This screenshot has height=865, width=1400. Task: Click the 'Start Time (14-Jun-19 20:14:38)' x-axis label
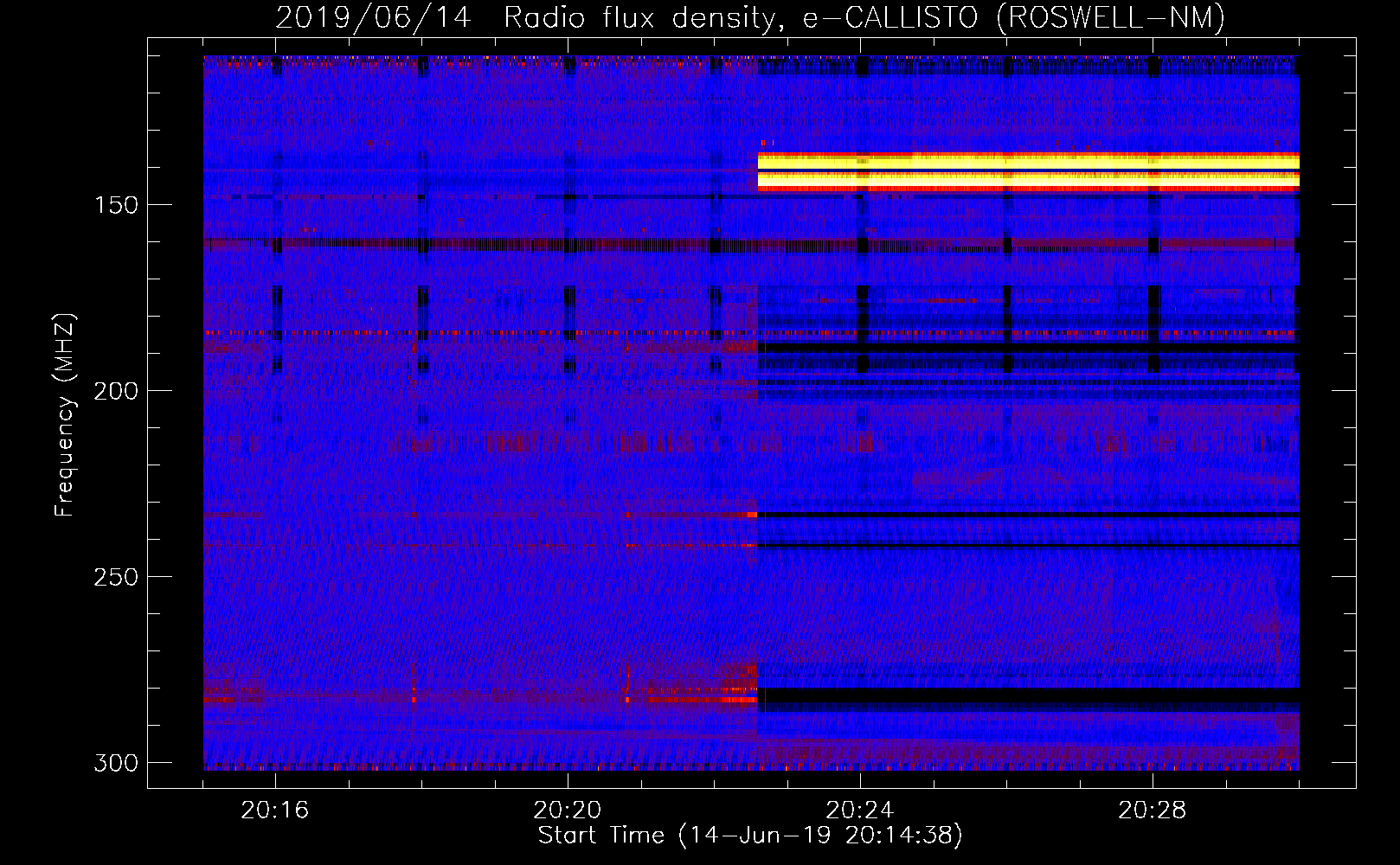(x=750, y=836)
